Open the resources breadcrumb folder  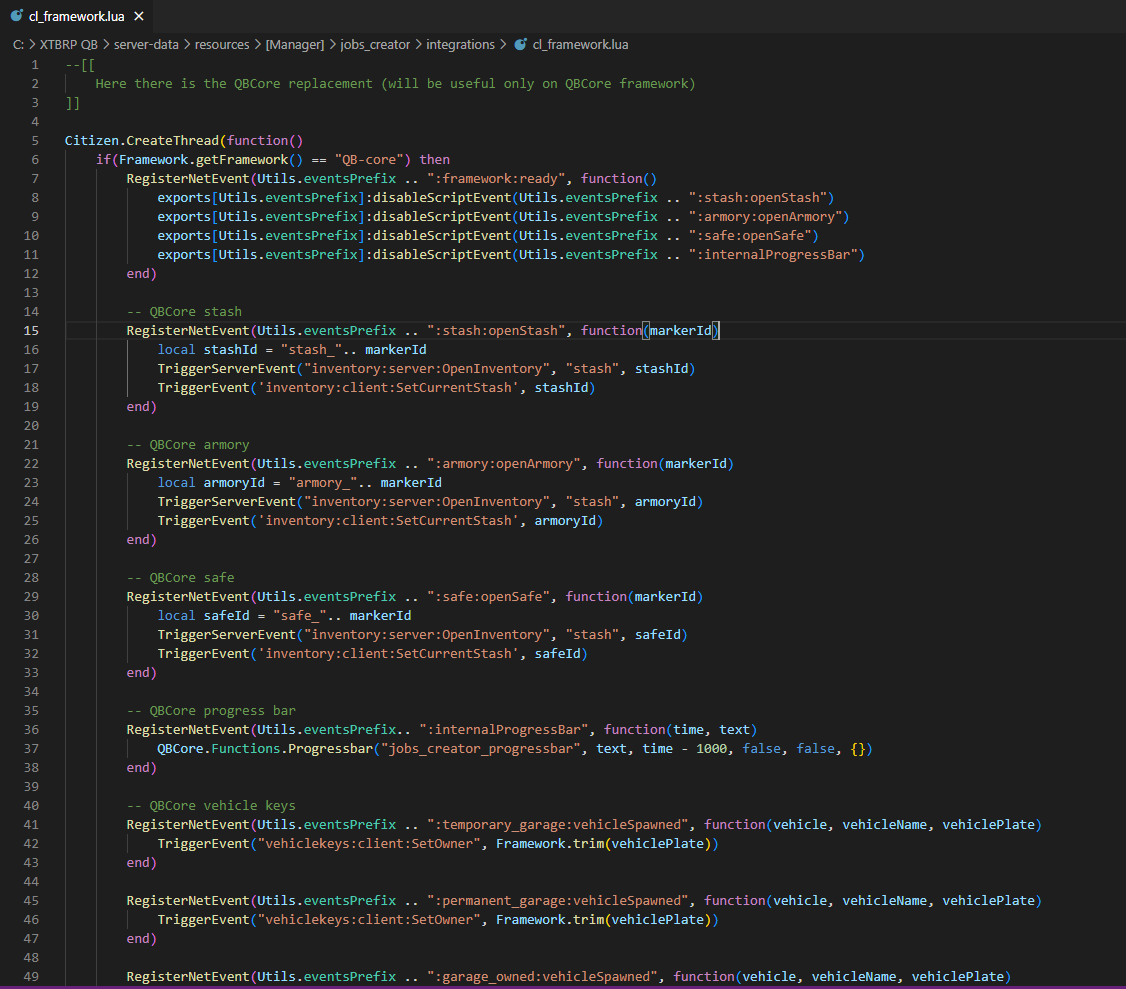[x=222, y=45]
